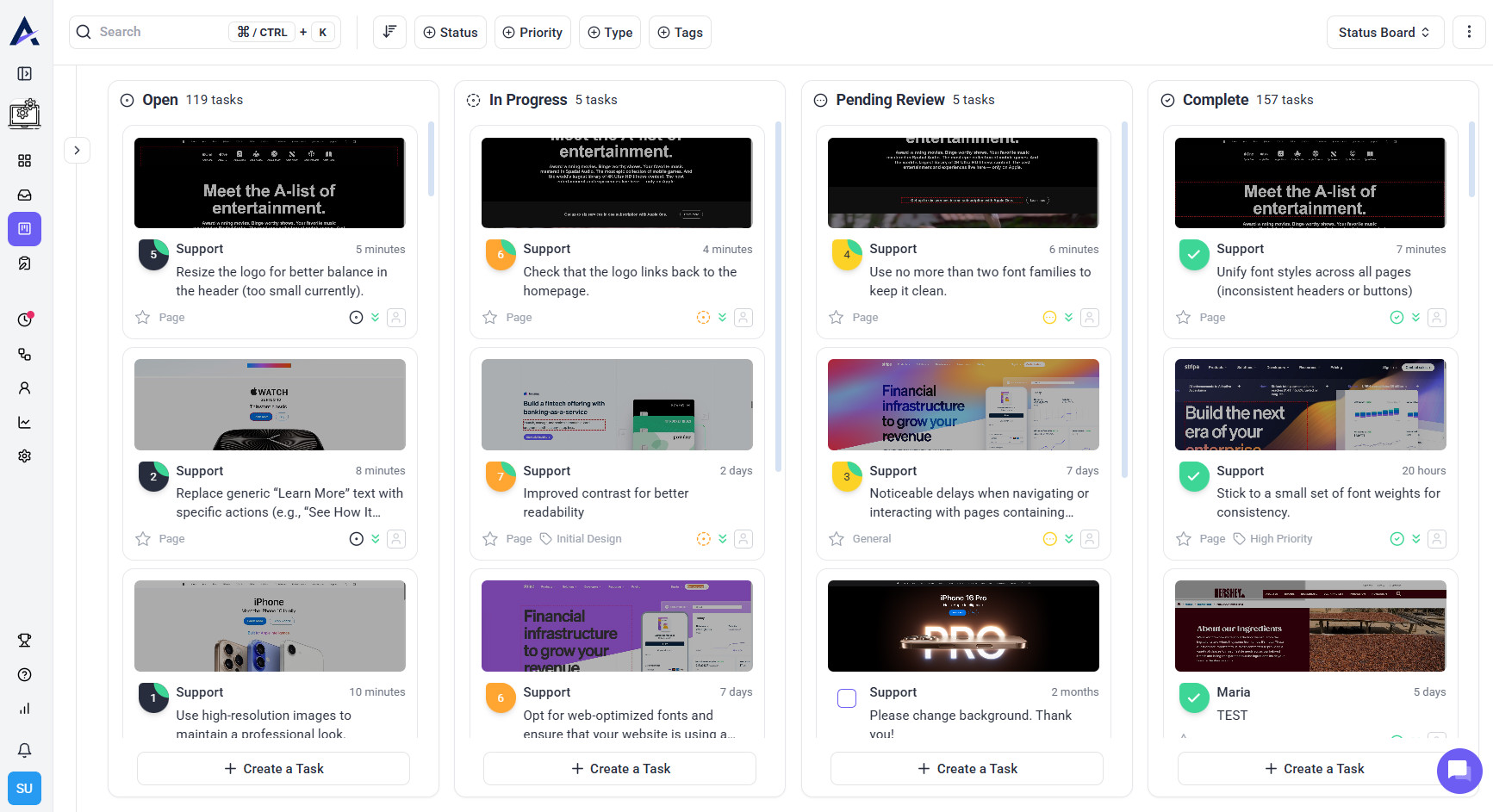The image size is (1493, 812).
Task: Open the dashboard grid icon in sidebar
Action: coord(25,161)
